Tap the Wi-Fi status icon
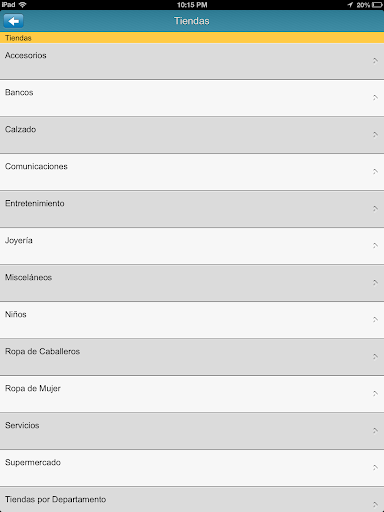 (x=23, y=5)
